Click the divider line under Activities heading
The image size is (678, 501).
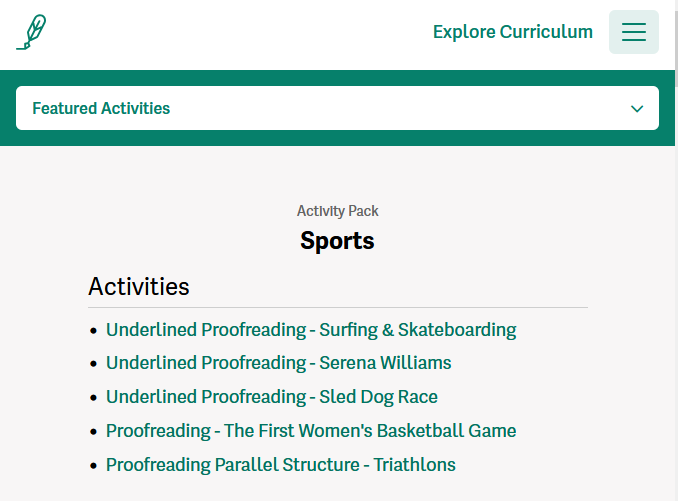[x=338, y=307]
